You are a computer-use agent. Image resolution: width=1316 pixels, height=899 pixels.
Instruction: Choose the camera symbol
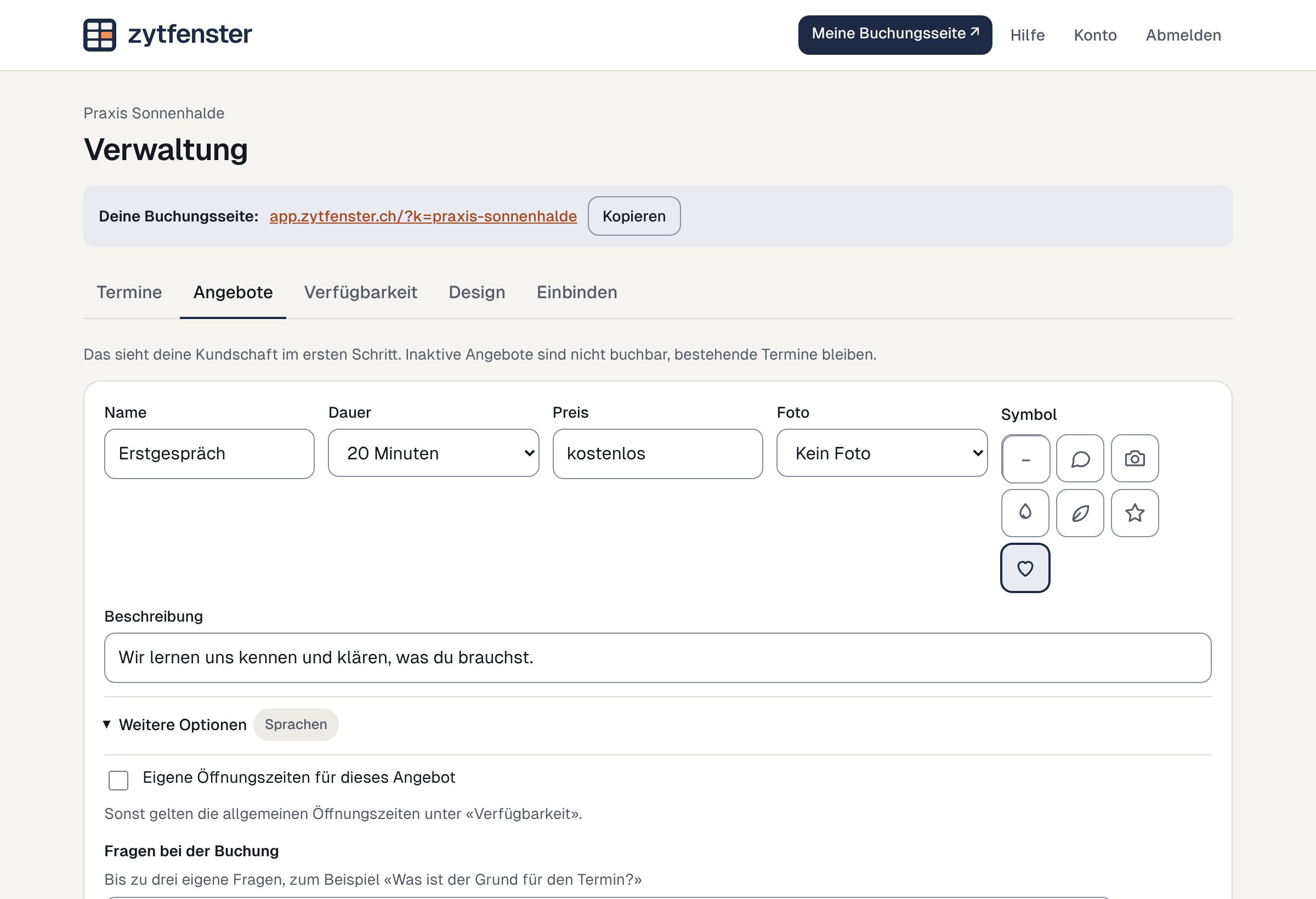1135,459
